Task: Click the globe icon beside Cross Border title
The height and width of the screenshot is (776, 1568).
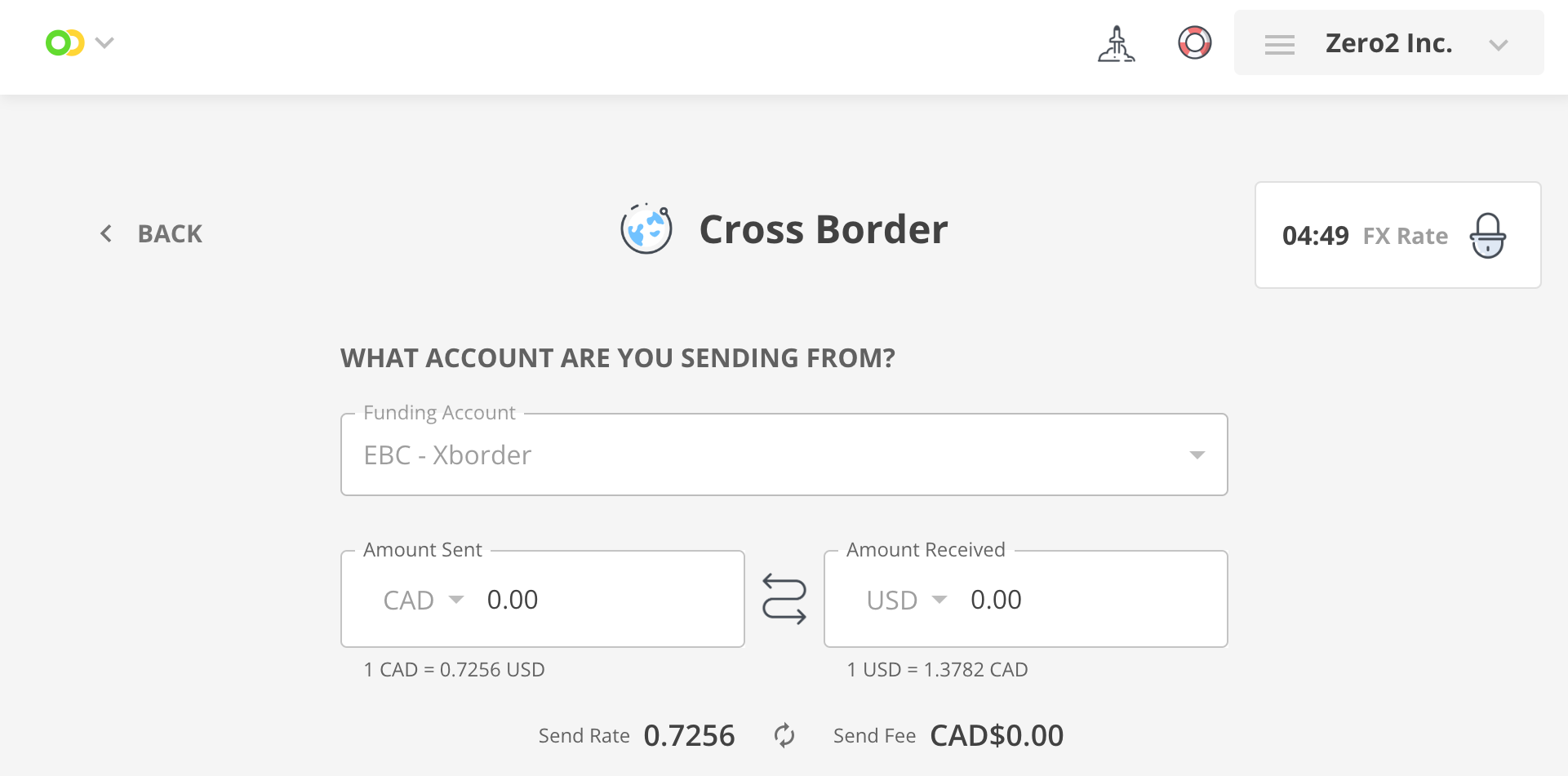Action: pyautogui.click(x=646, y=229)
